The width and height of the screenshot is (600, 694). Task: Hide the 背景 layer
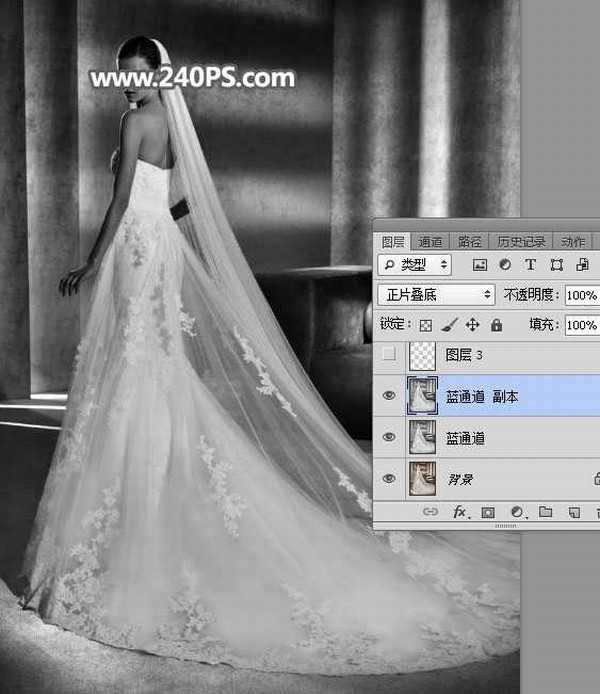(390, 479)
